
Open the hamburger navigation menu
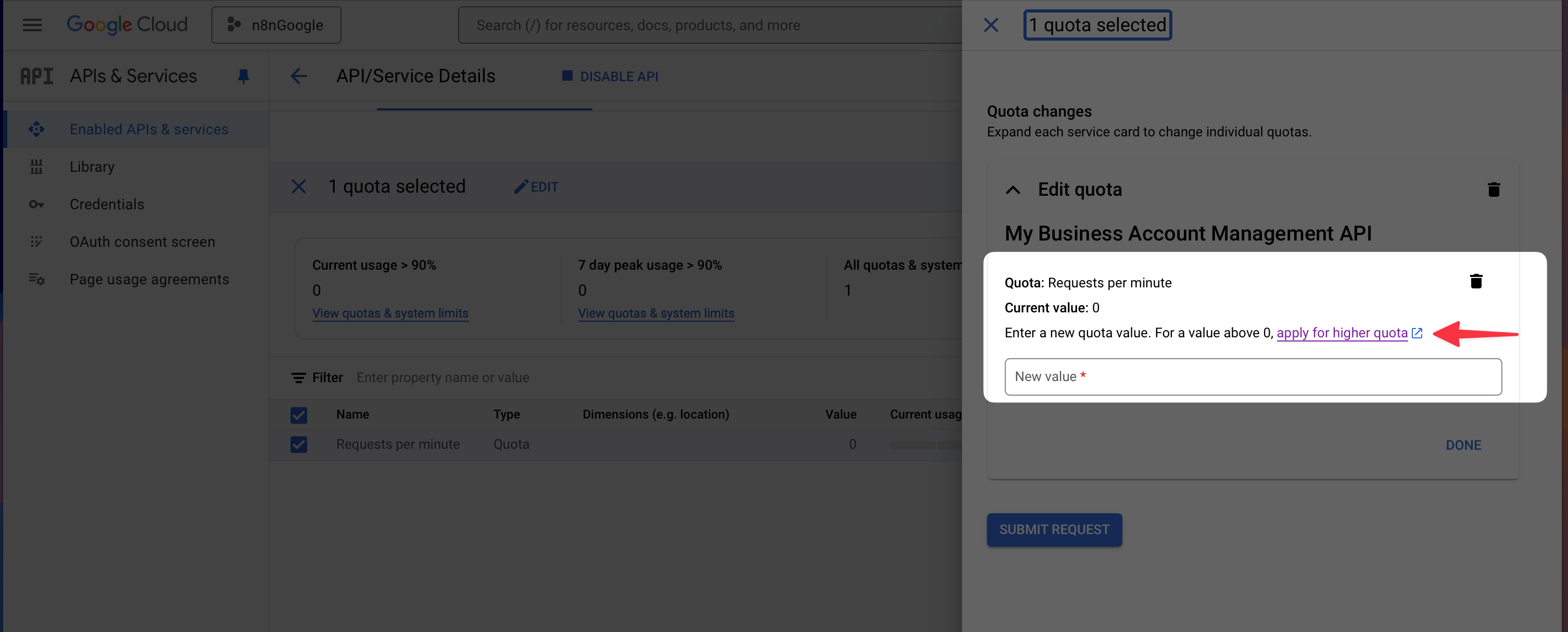pos(32,25)
